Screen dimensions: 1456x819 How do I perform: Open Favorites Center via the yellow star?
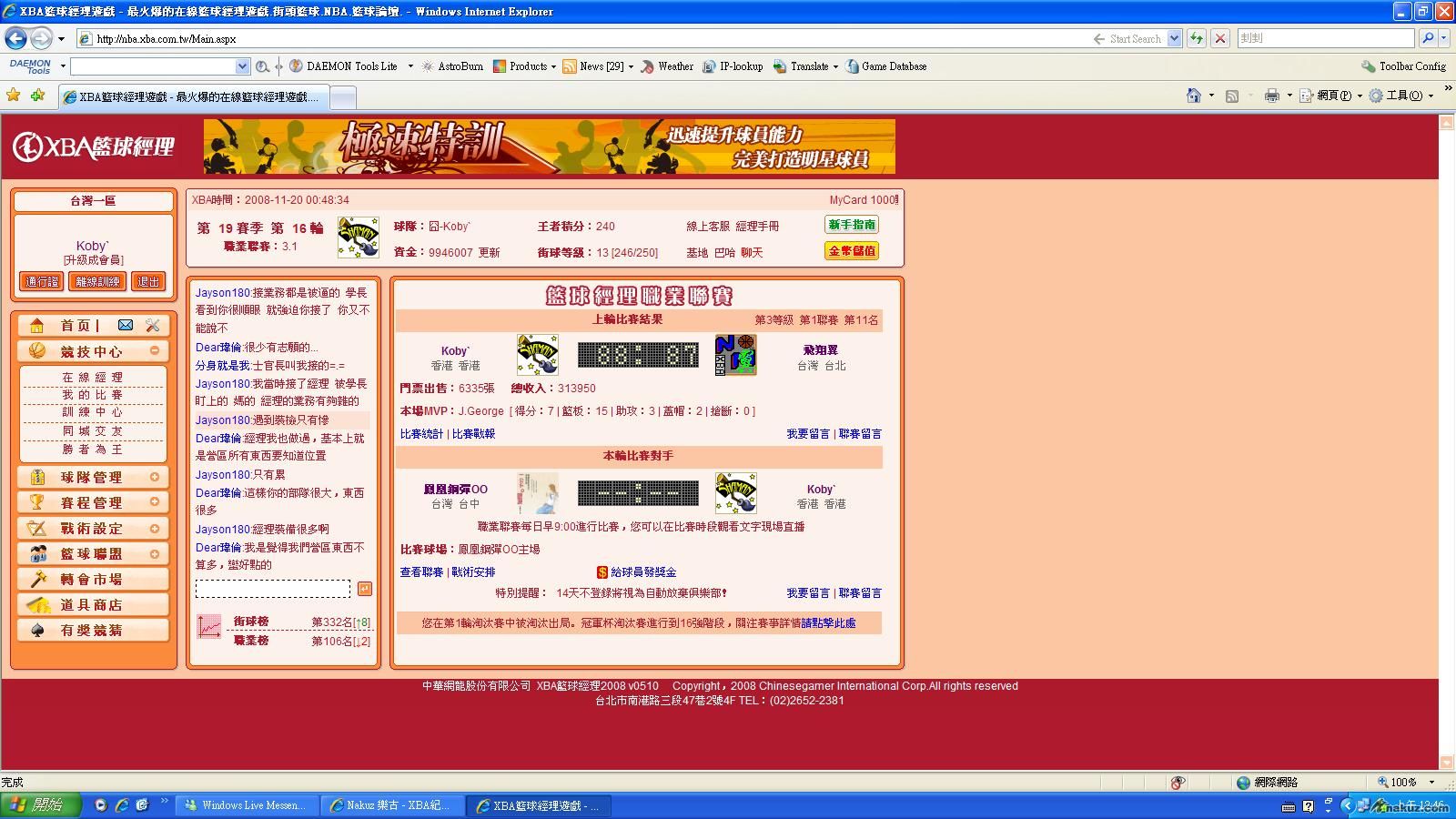tap(14, 96)
